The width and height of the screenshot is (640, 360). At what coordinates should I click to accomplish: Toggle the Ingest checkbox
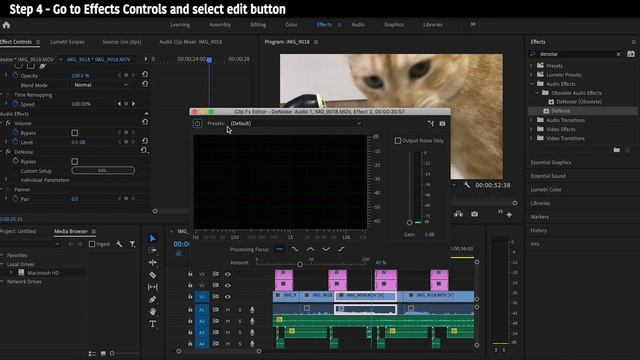92,244
